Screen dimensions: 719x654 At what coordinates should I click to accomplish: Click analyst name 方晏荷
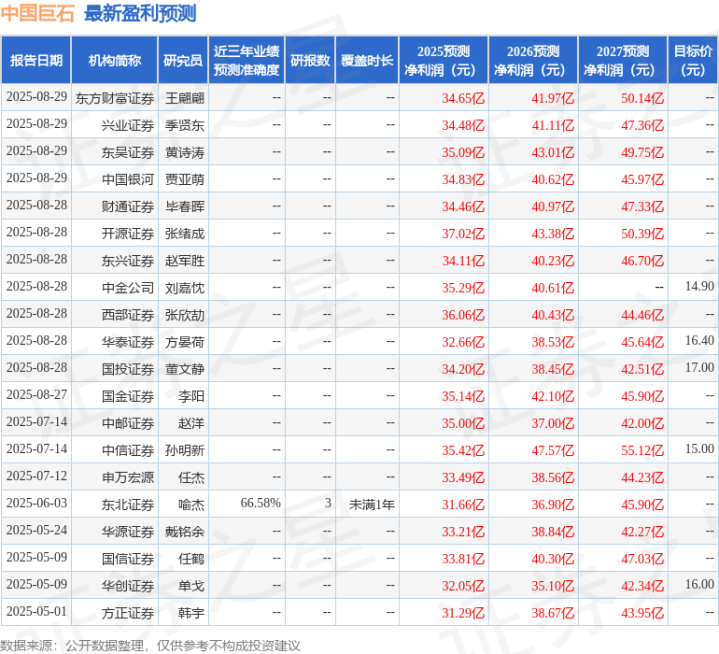point(184,341)
